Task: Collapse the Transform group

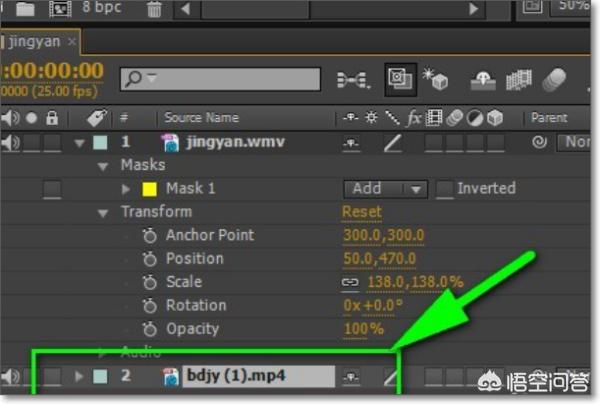Action: (x=103, y=213)
